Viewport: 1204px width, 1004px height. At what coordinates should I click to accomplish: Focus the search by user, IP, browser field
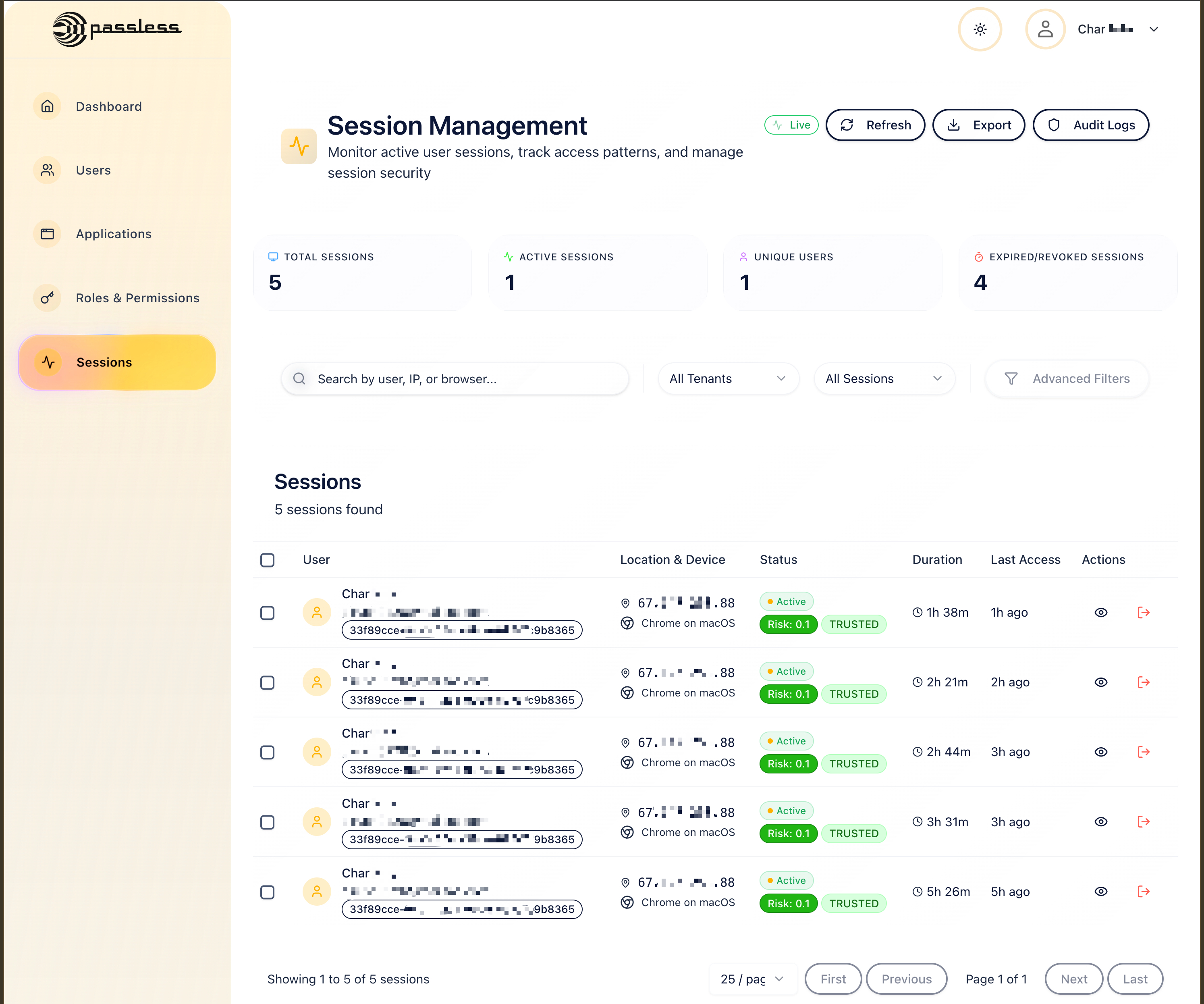[455, 378]
